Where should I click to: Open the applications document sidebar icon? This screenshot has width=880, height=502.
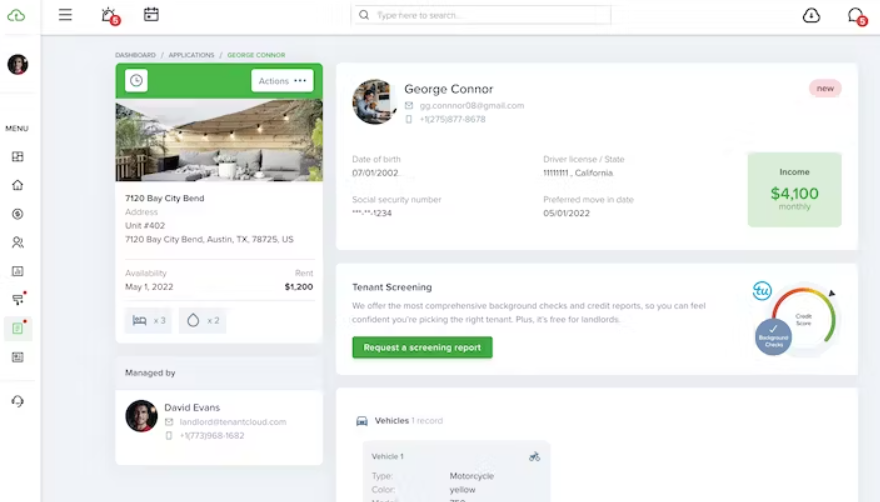click(x=18, y=328)
